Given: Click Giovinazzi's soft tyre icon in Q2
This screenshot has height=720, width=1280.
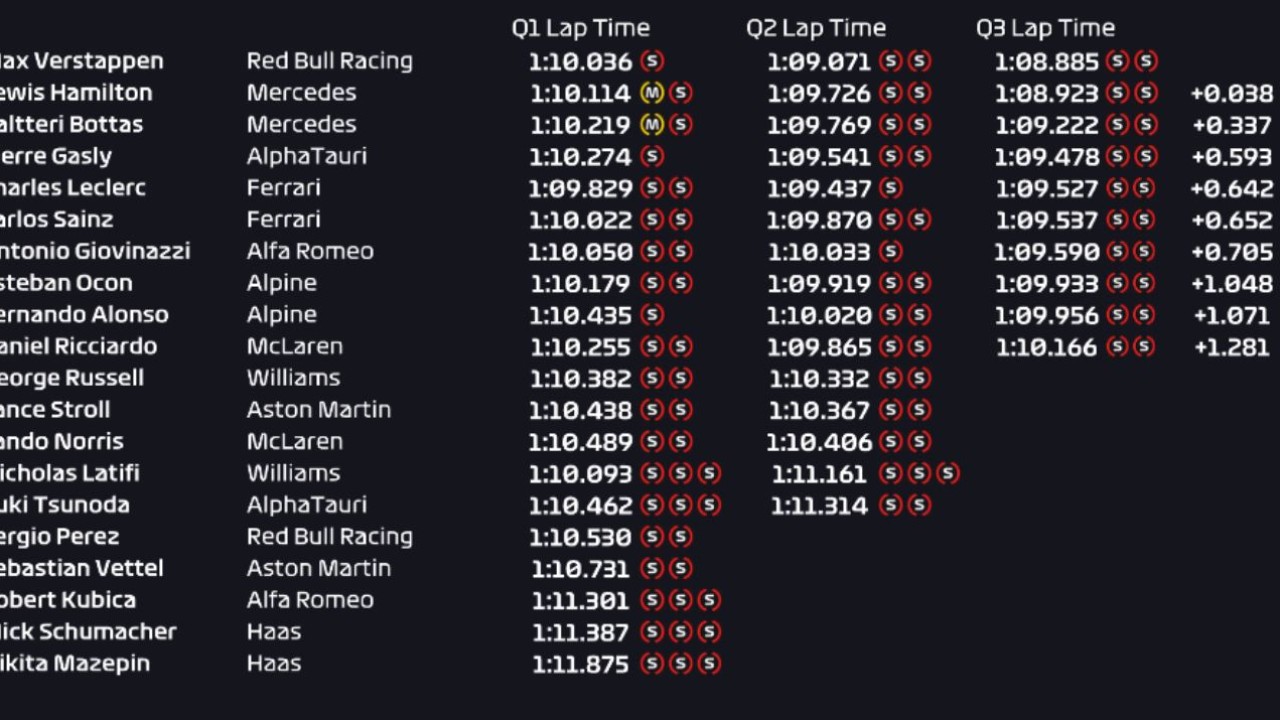Looking at the screenshot, I should click(x=890, y=252).
